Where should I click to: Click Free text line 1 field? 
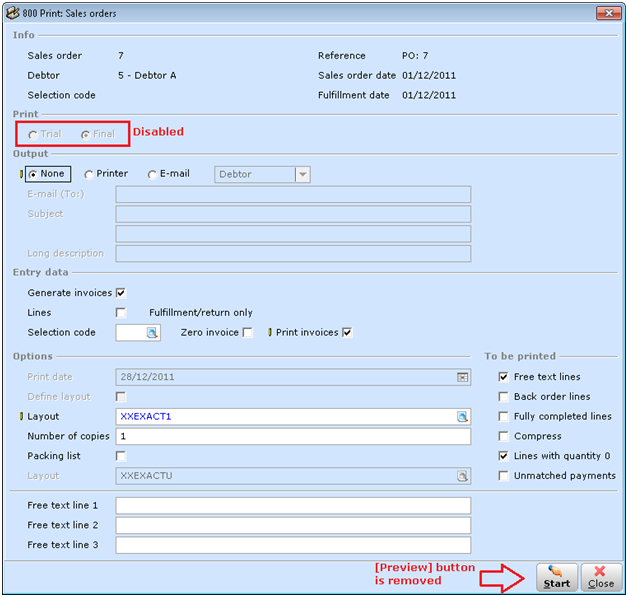[293, 506]
